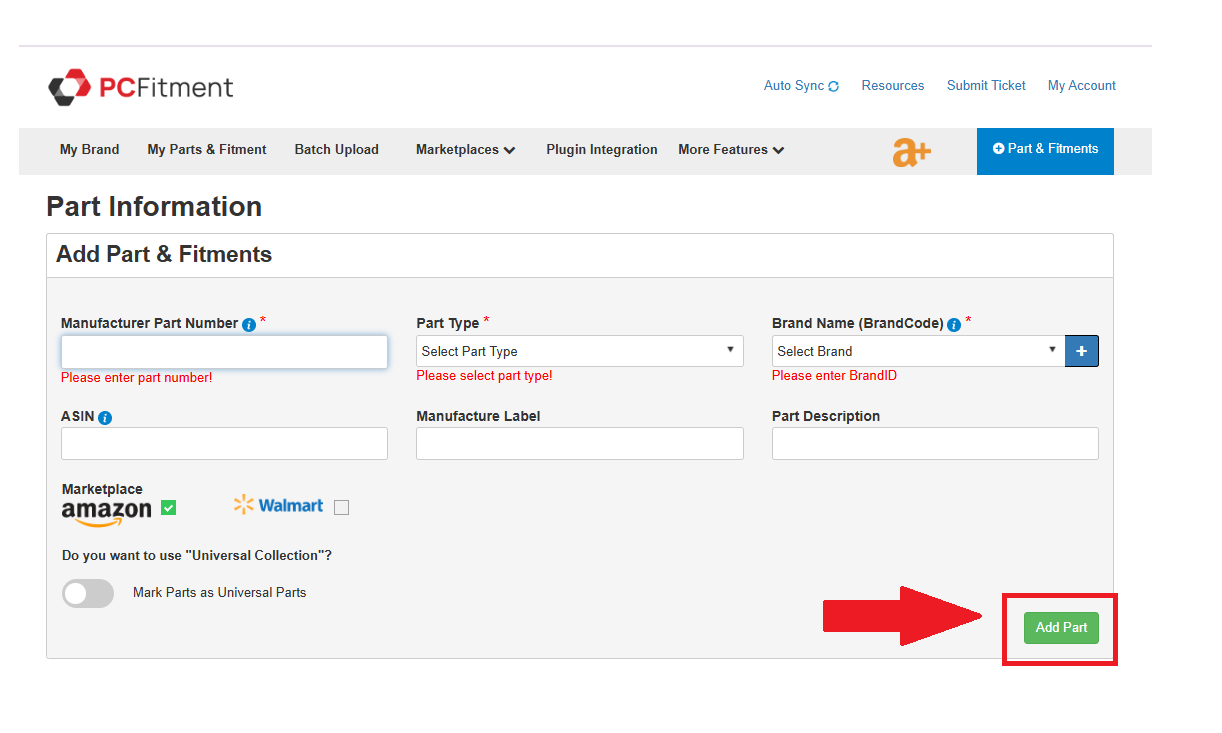Open the Select Part Type dropdown
1222x733 pixels.
579,351
